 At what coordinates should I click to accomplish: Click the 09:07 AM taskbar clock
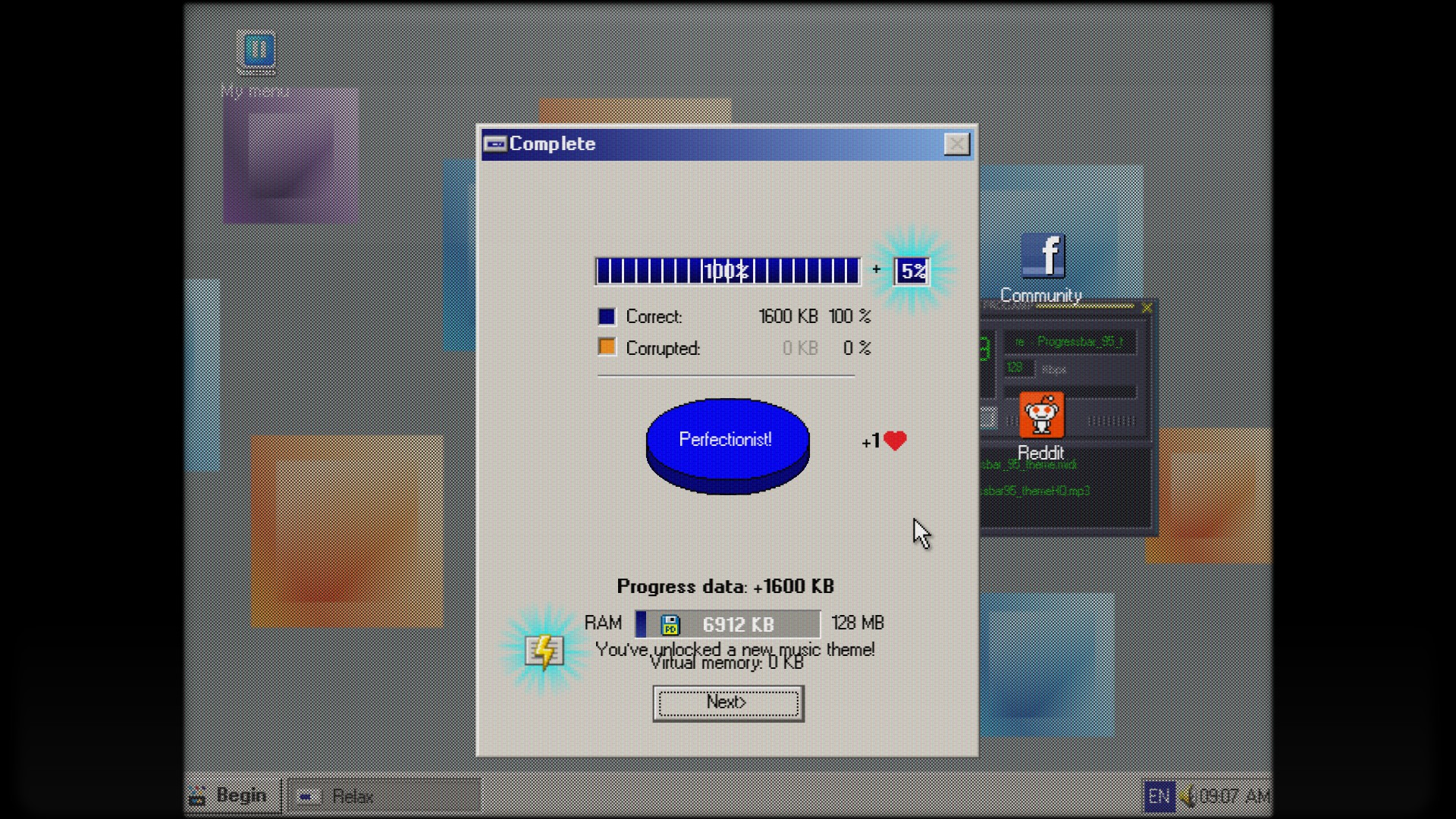pyautogui.click(x=1235, y=796)
